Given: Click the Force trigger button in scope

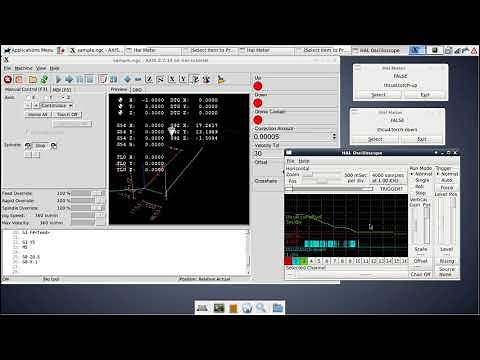Looking at the screenshot, I should point(447,188).
